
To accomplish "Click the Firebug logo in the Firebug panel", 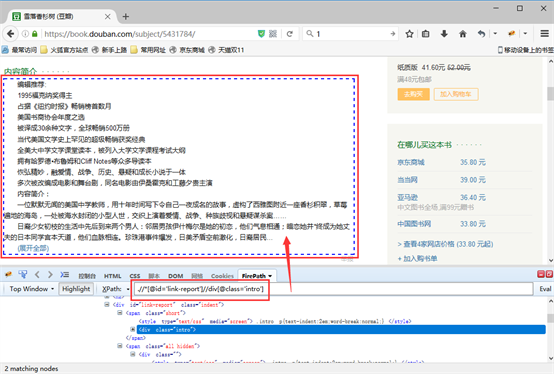I will pyautogui.click(x=8, y=274).
